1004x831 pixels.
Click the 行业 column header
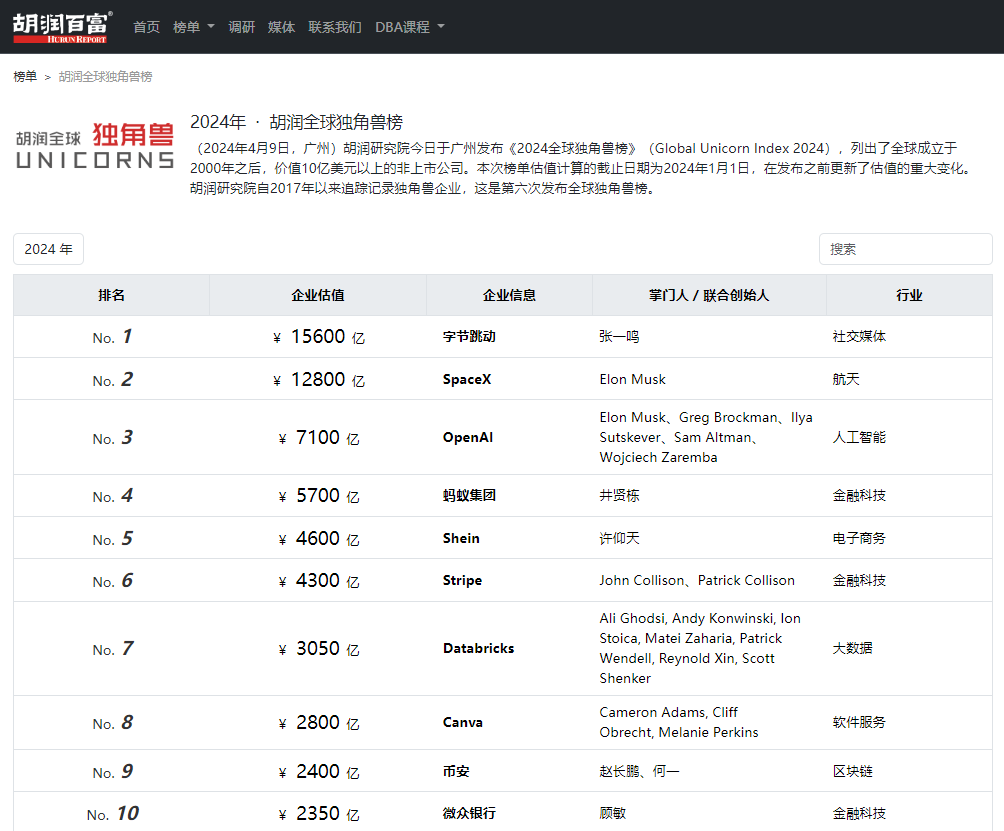pyautogui.click(x=908, y=295)
